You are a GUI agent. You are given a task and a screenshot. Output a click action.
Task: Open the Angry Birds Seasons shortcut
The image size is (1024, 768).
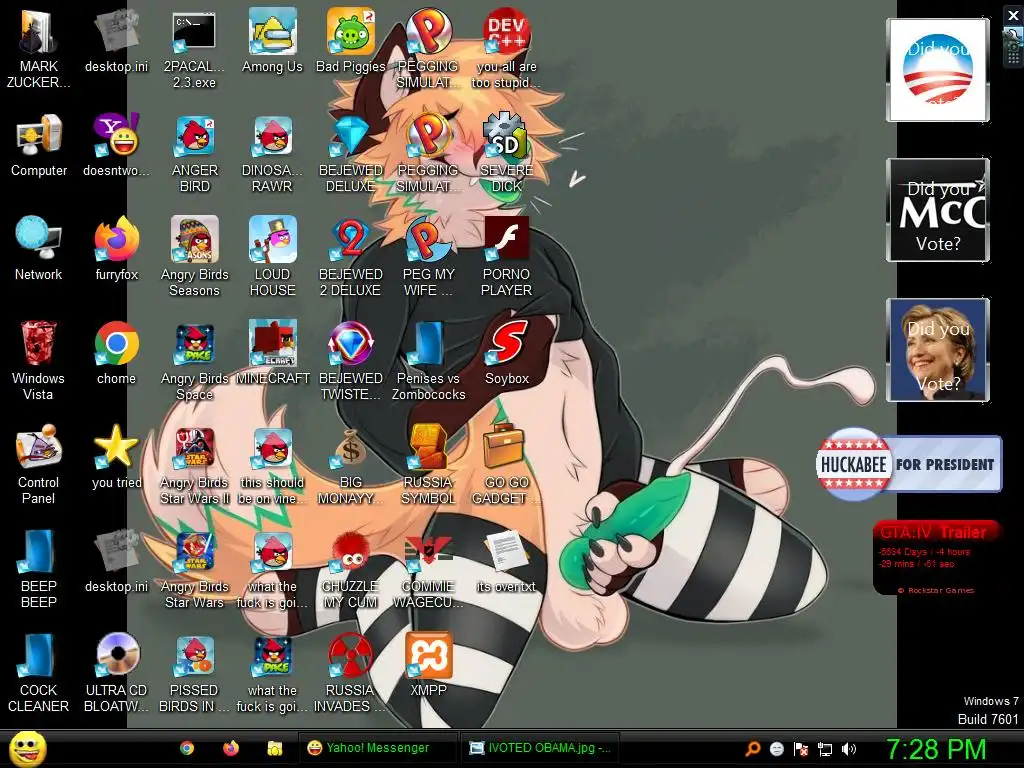coord(194,257)
